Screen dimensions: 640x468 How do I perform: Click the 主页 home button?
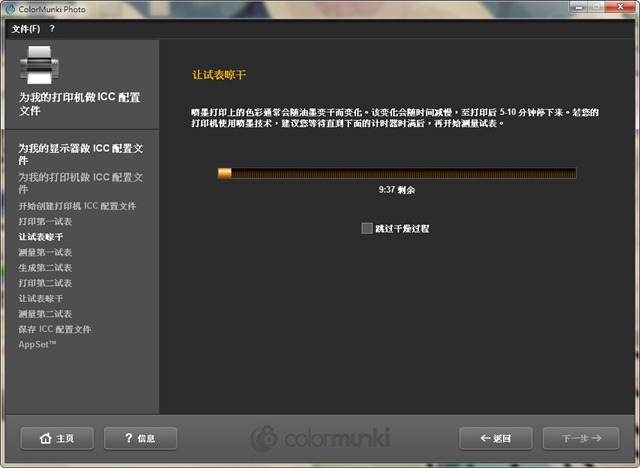click(x=57, y=438)
